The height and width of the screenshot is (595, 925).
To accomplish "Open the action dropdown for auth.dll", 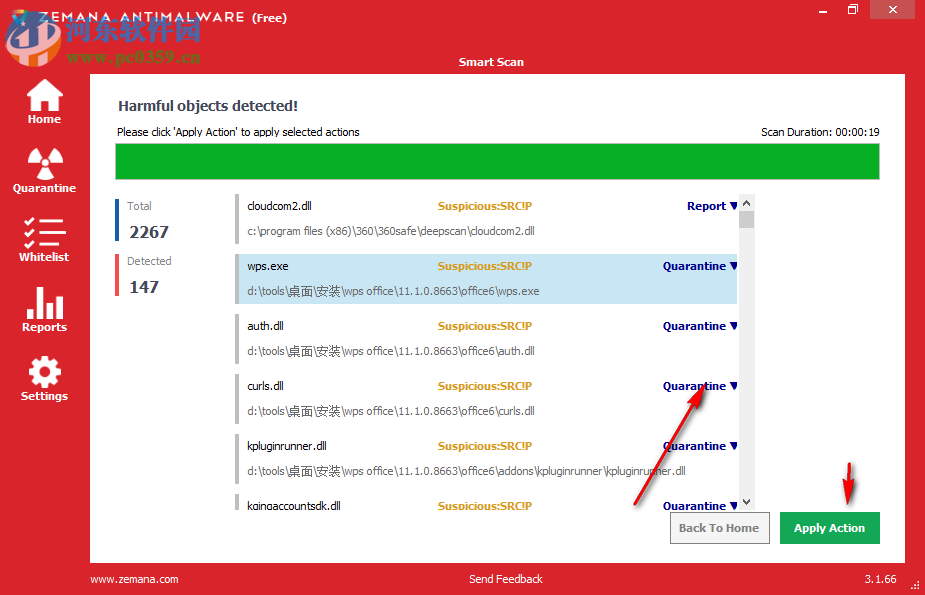I will tap(699, 326).
